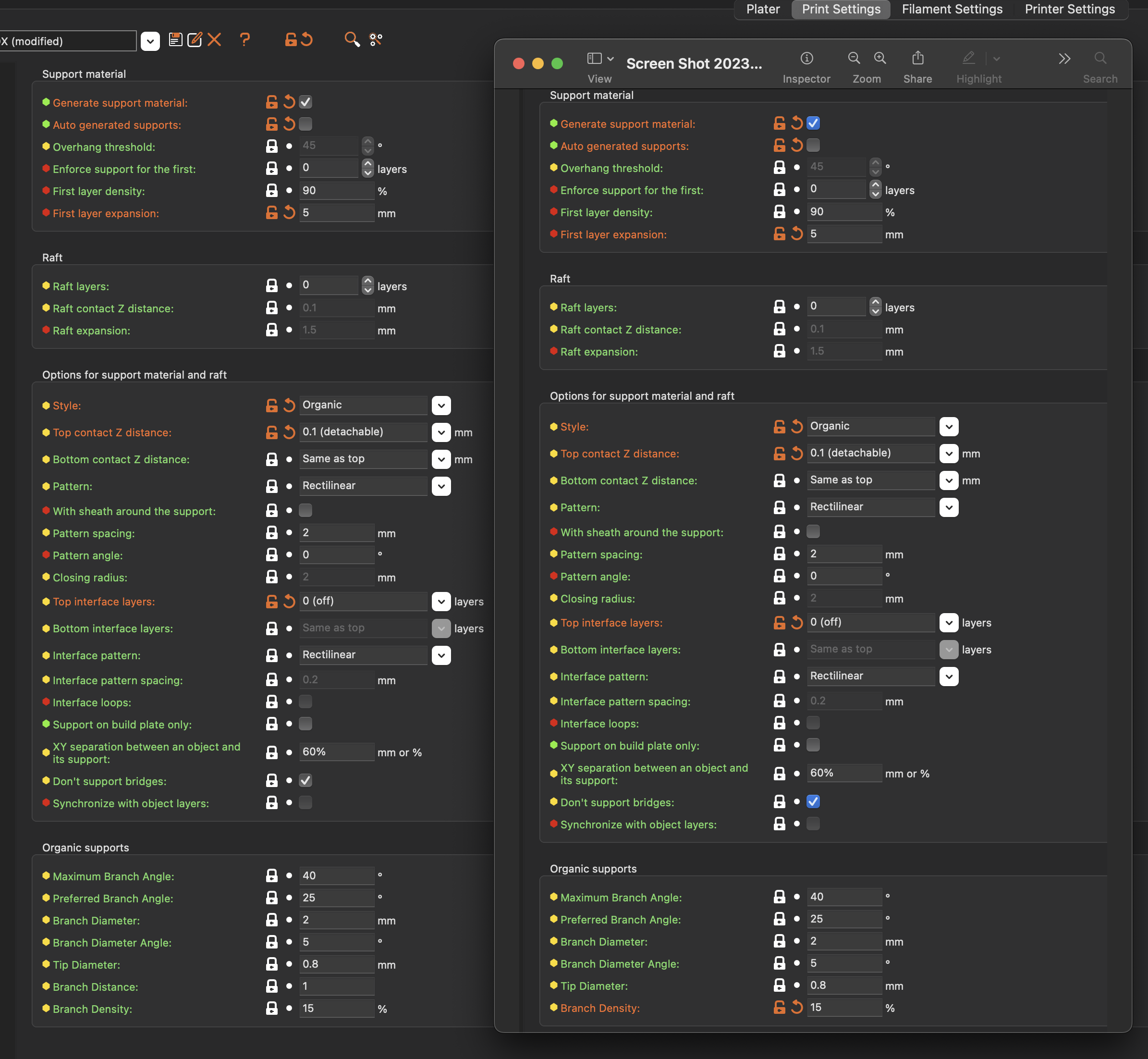Toggle With sheath around the support checkbox
Viewport: 1148px width, 1059px height.
tap(306, 511)
